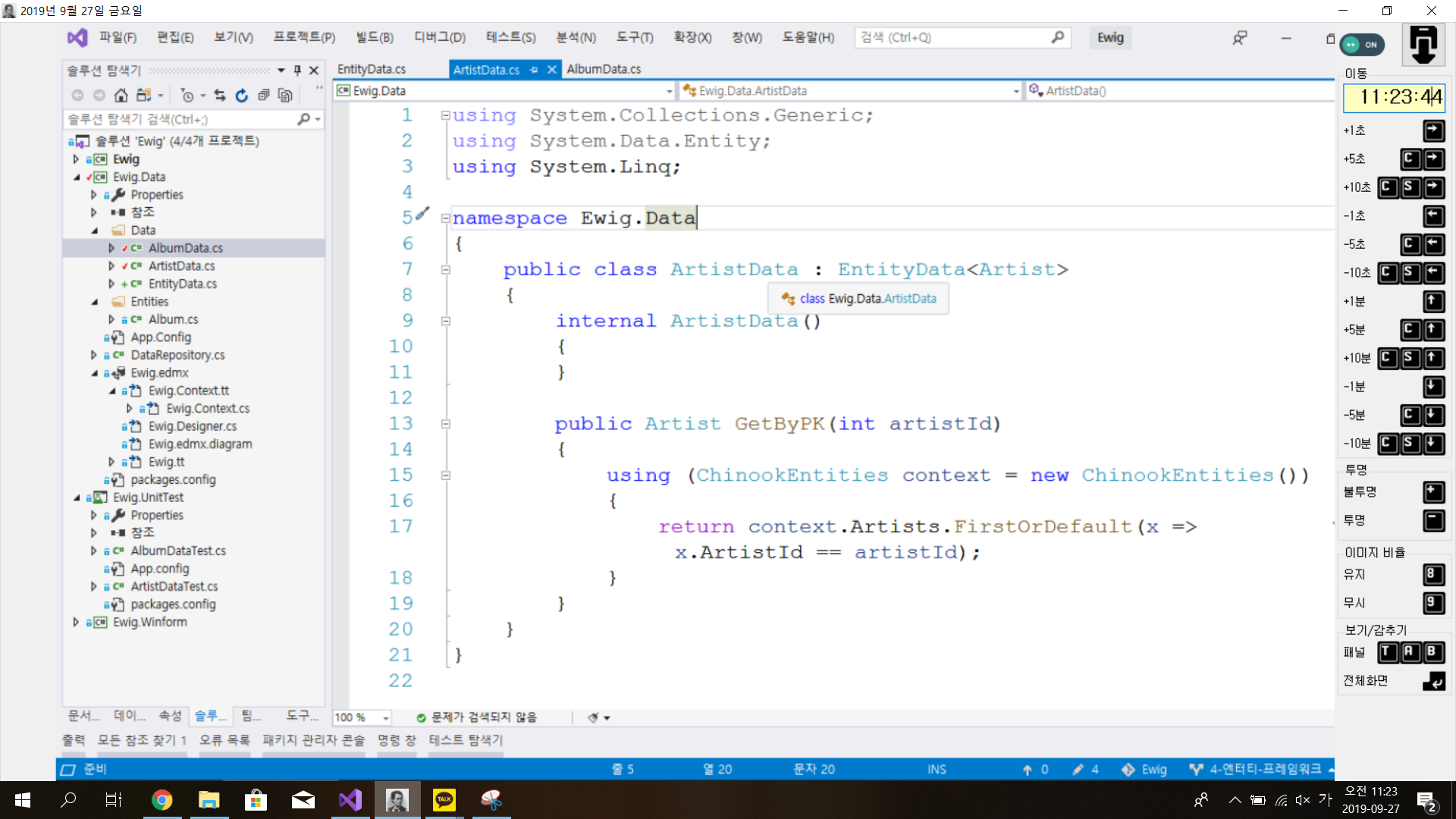The width and height of the screenshot is (1456, 819).
Task: Pin the Solution Explorer panel
Action: coord(297,70)
